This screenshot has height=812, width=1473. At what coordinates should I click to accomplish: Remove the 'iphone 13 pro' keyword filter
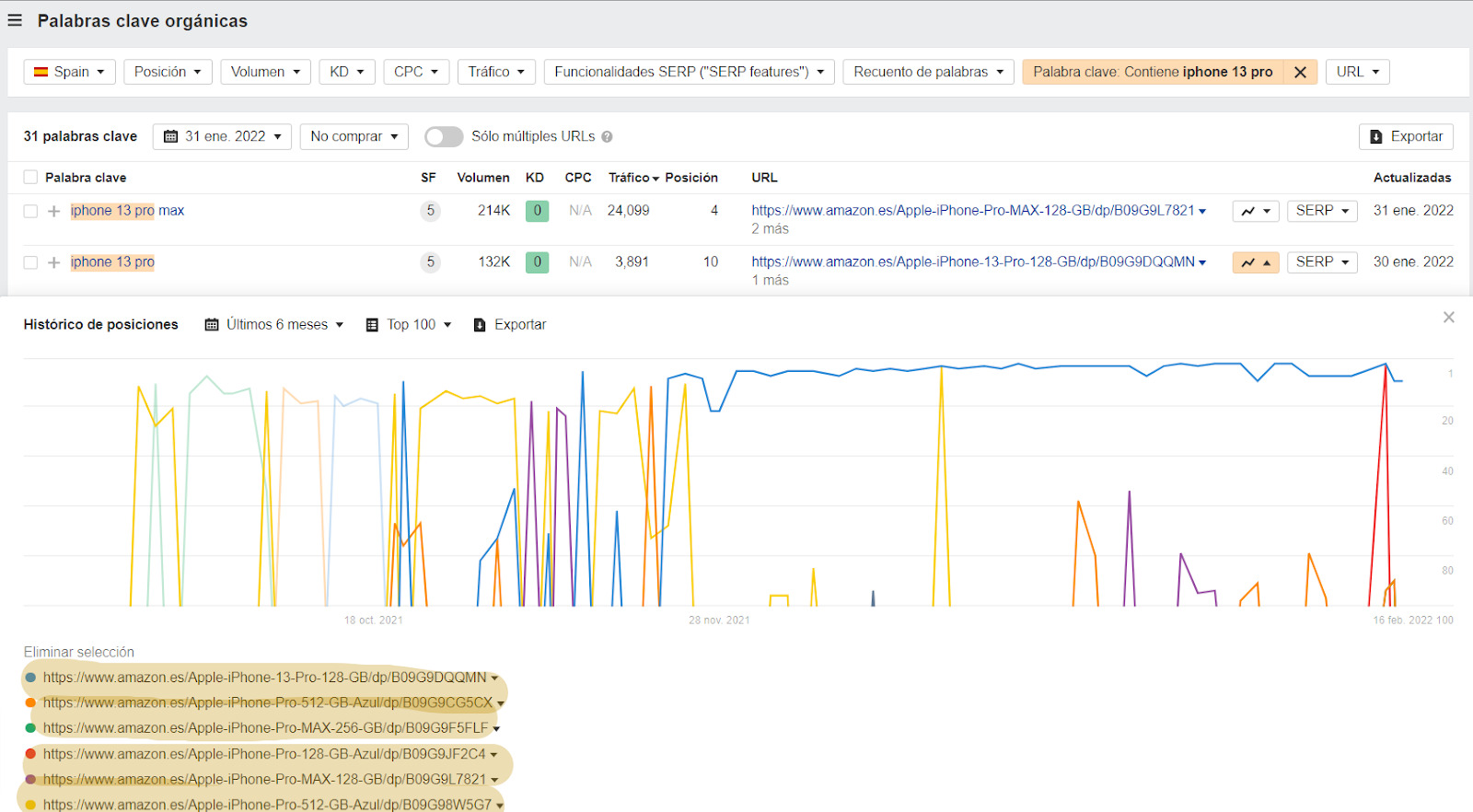(1300, 72)
